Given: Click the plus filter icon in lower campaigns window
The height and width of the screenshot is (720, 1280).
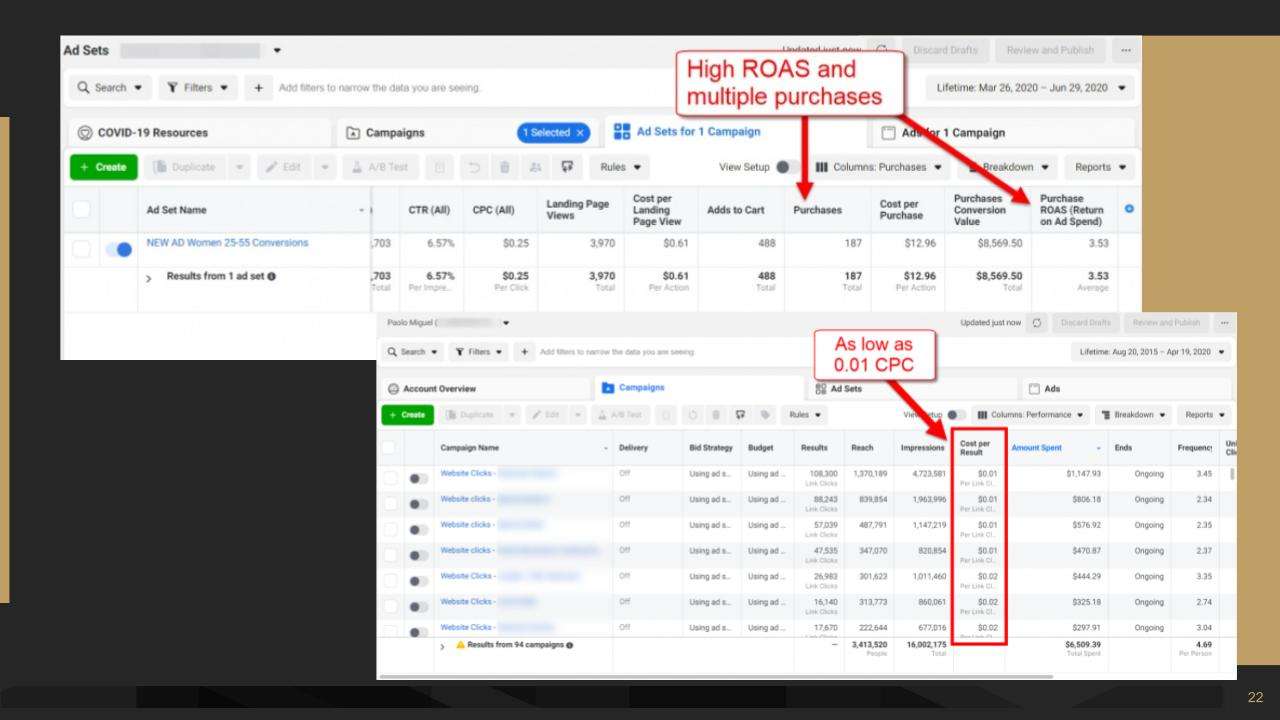Looking at the screenshot, I should pos(525,352).
